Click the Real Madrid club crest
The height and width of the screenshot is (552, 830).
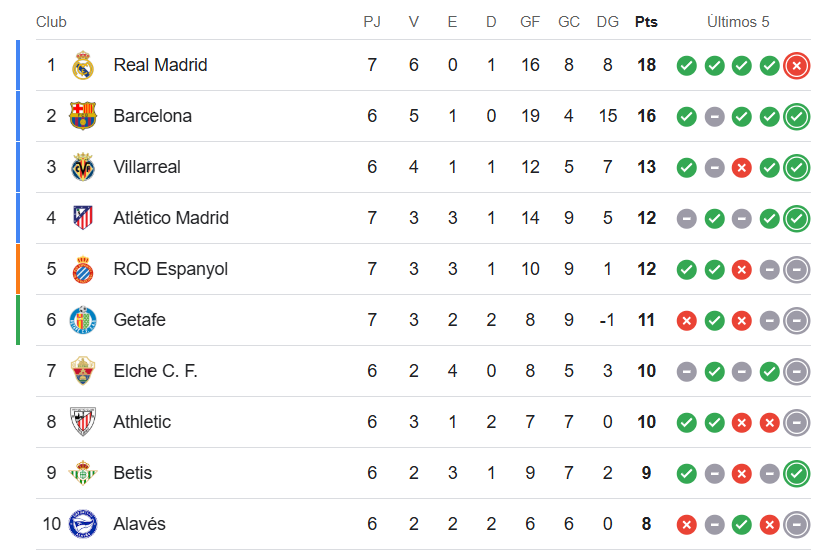83,66
